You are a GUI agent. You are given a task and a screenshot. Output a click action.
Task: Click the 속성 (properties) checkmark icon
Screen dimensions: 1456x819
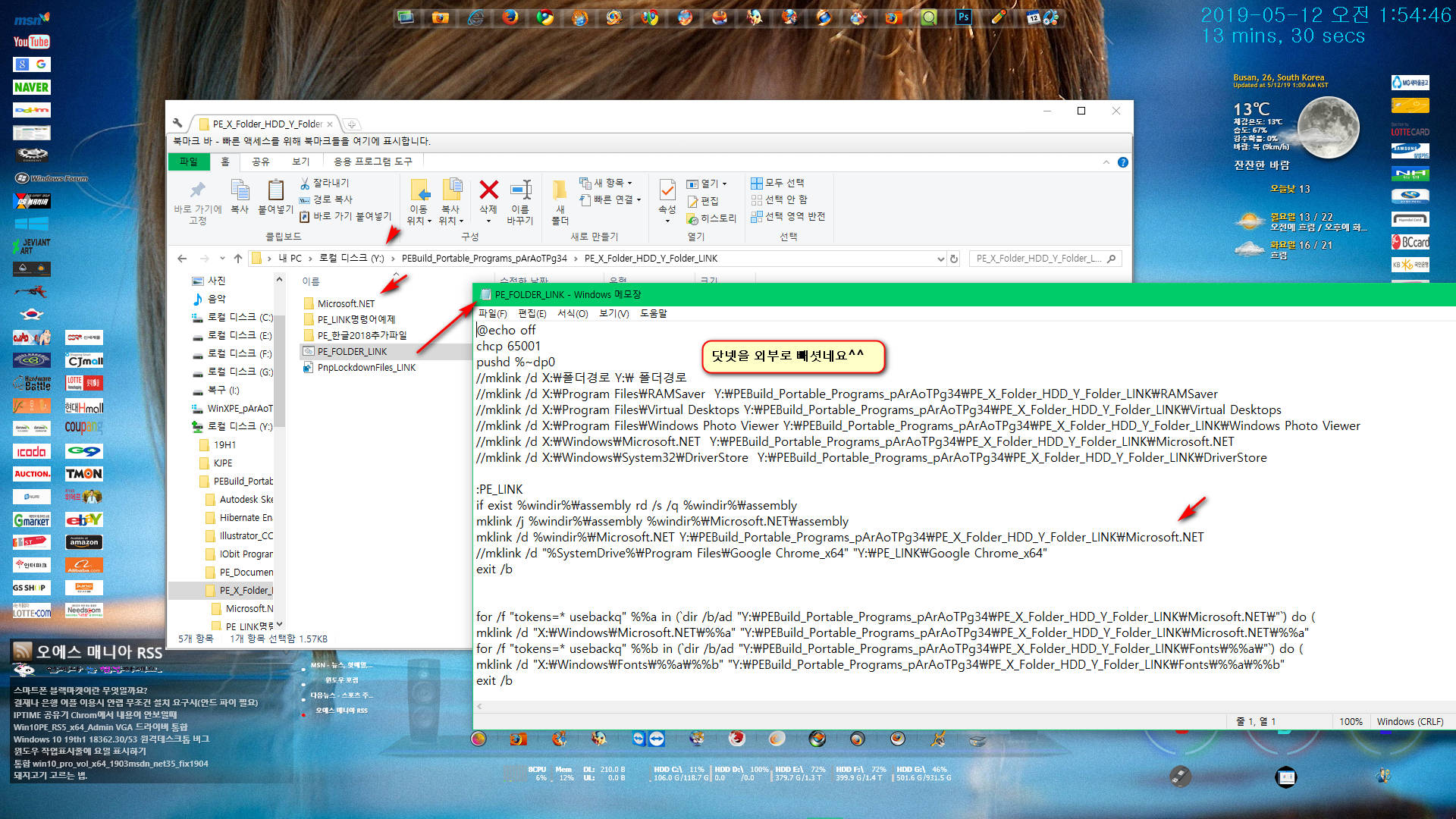point(667,190)
